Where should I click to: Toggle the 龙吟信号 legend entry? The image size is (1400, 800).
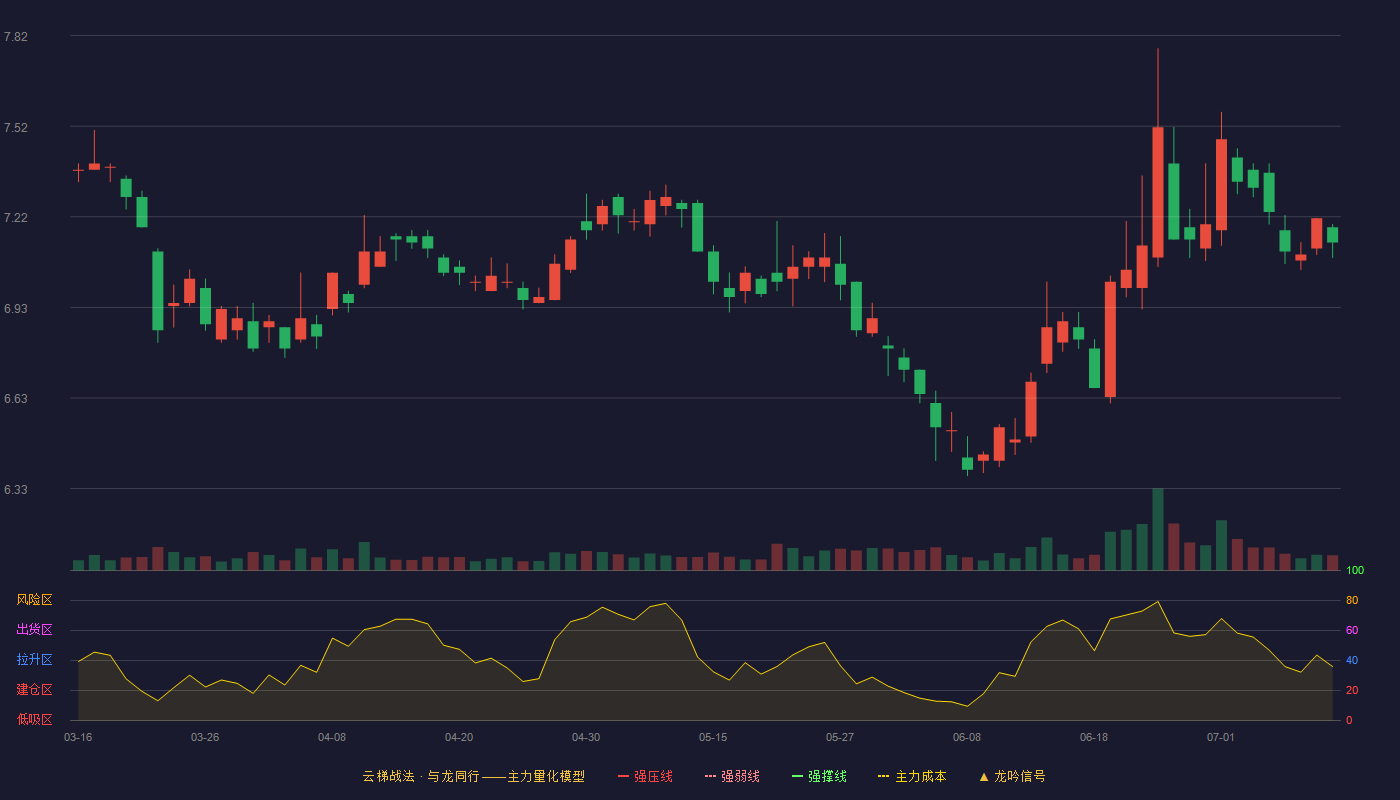tap(1012, 776)
